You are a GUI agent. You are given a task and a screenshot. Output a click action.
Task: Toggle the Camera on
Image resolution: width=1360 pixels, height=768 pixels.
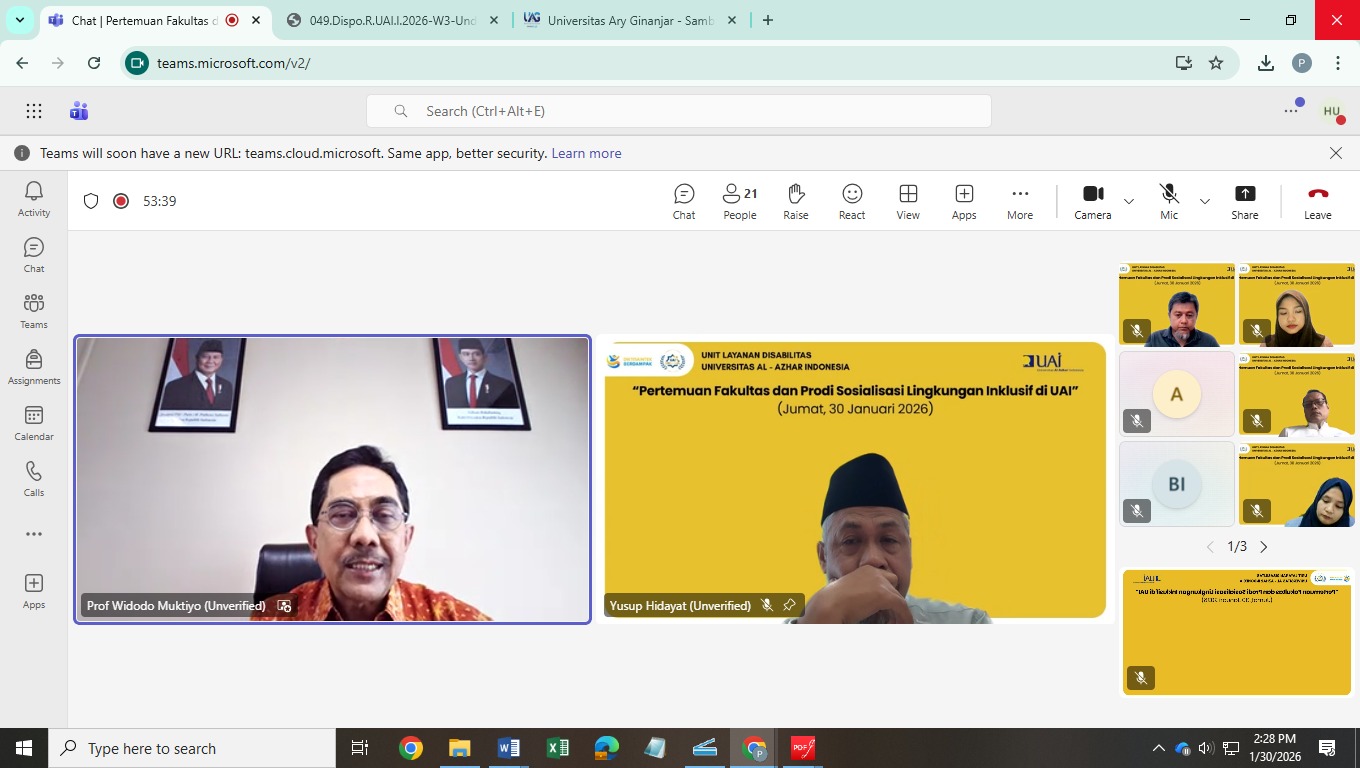[x=1093, y=201]
